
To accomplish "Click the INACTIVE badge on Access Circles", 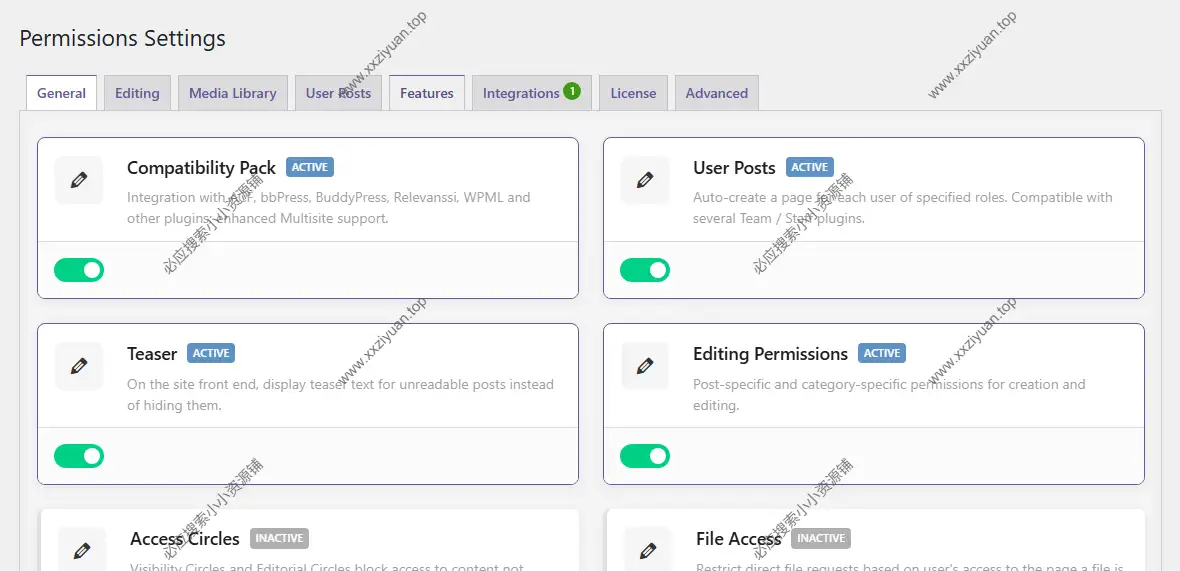I will click(279, 539).
